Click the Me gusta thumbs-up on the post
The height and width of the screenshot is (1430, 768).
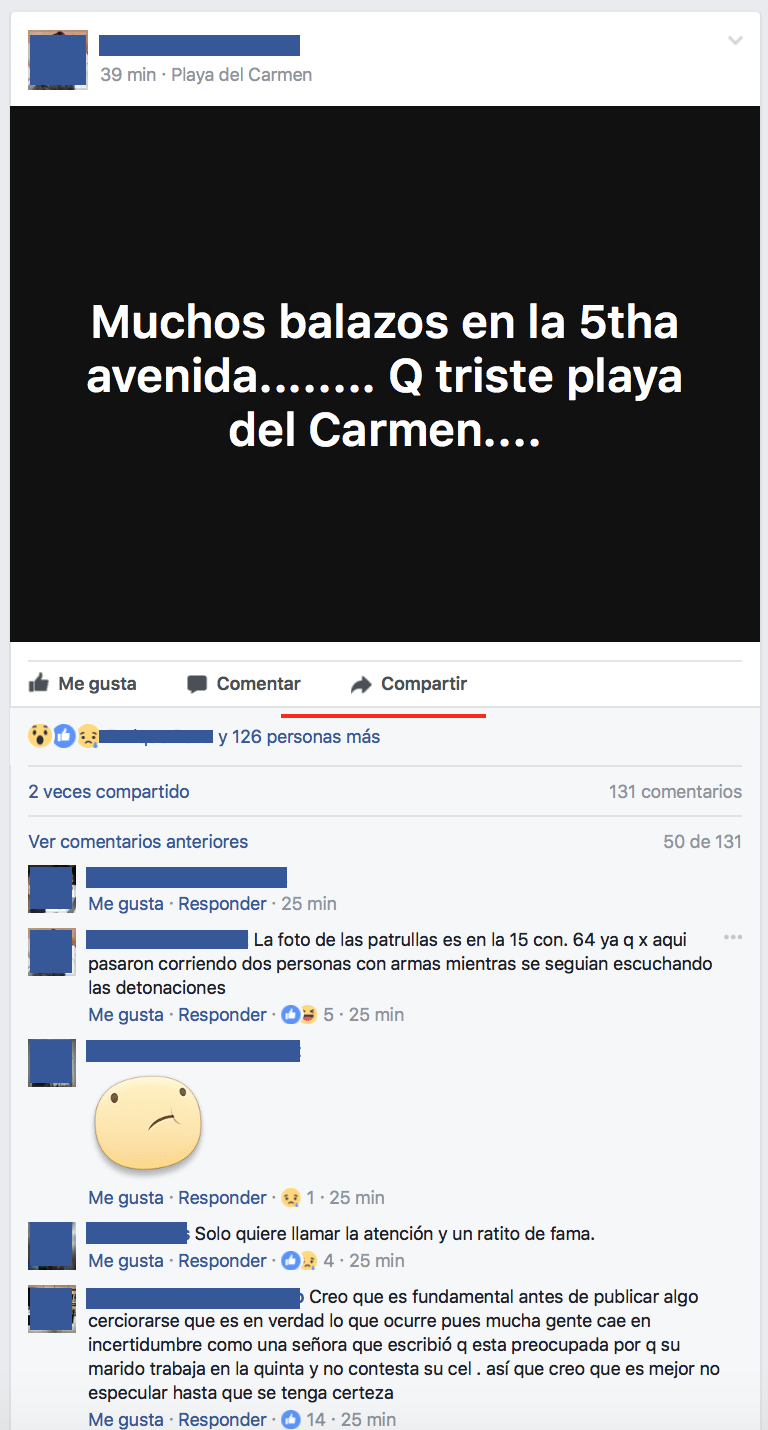[39, 683]
